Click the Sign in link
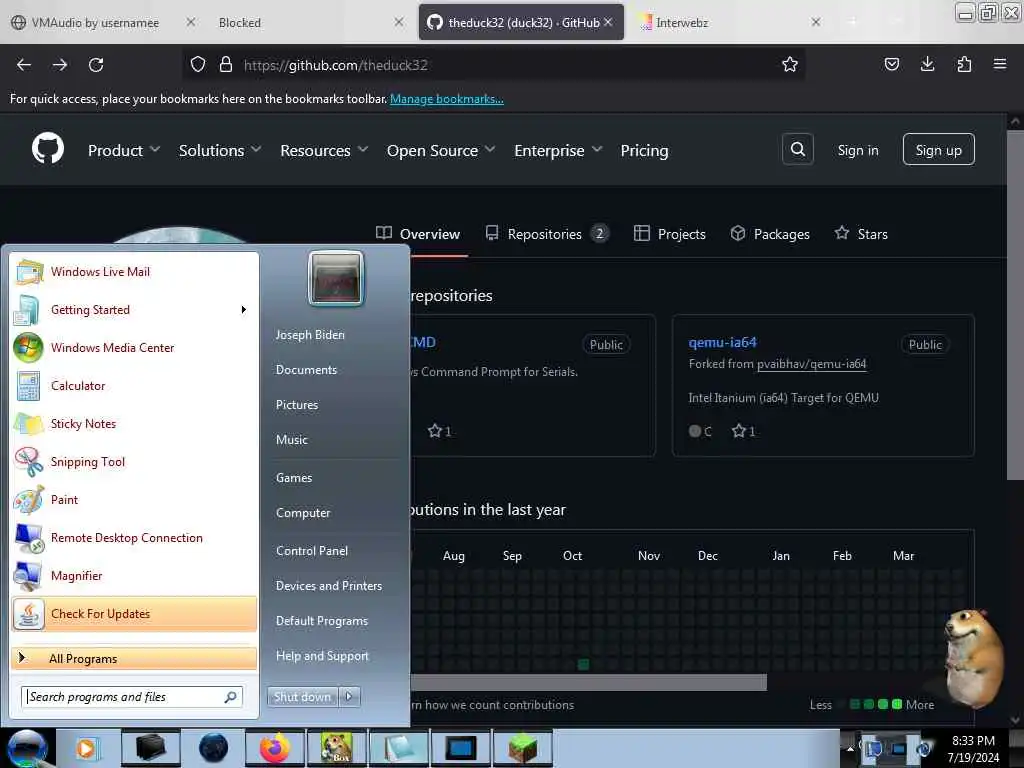The image size is (1024, 768). (x=857, y=150)
